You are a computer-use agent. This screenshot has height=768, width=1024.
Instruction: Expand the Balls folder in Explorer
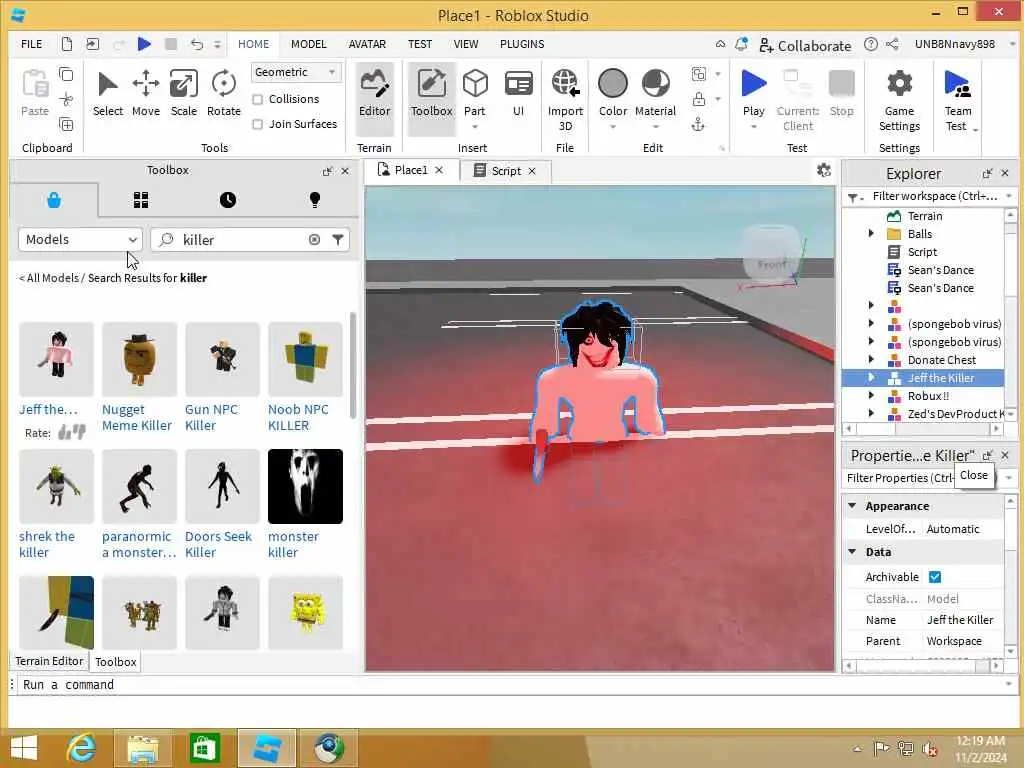click(871, 233)
